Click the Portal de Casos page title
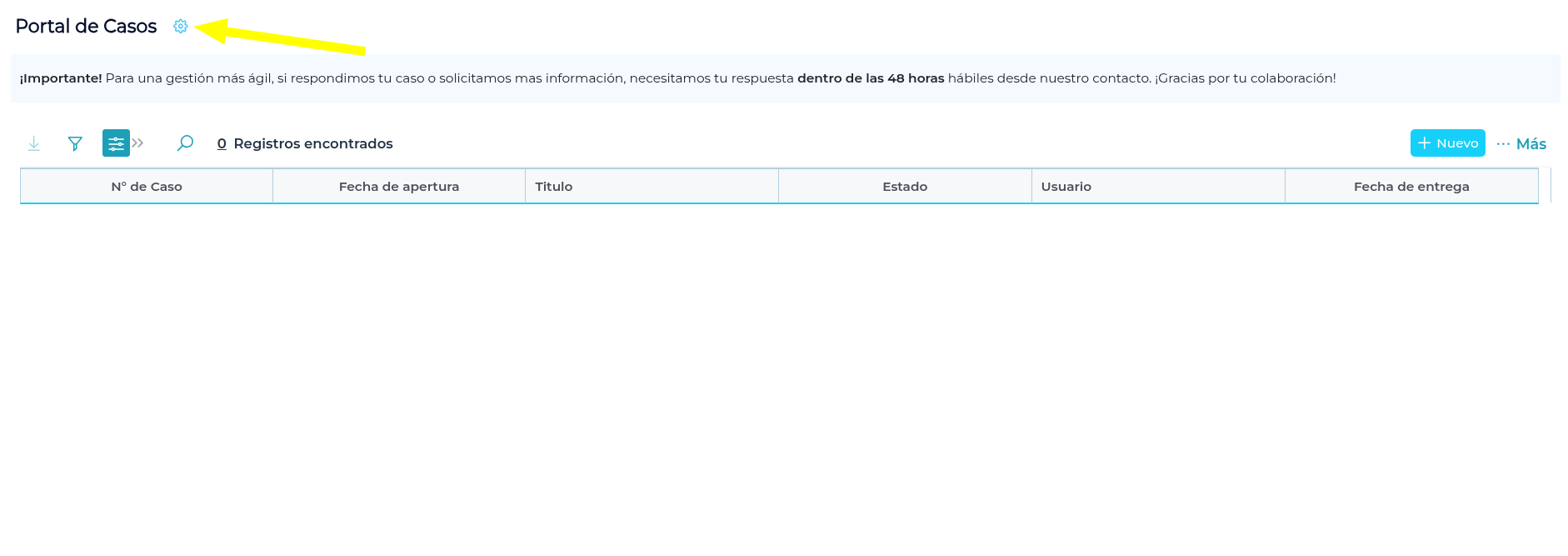 86,27
